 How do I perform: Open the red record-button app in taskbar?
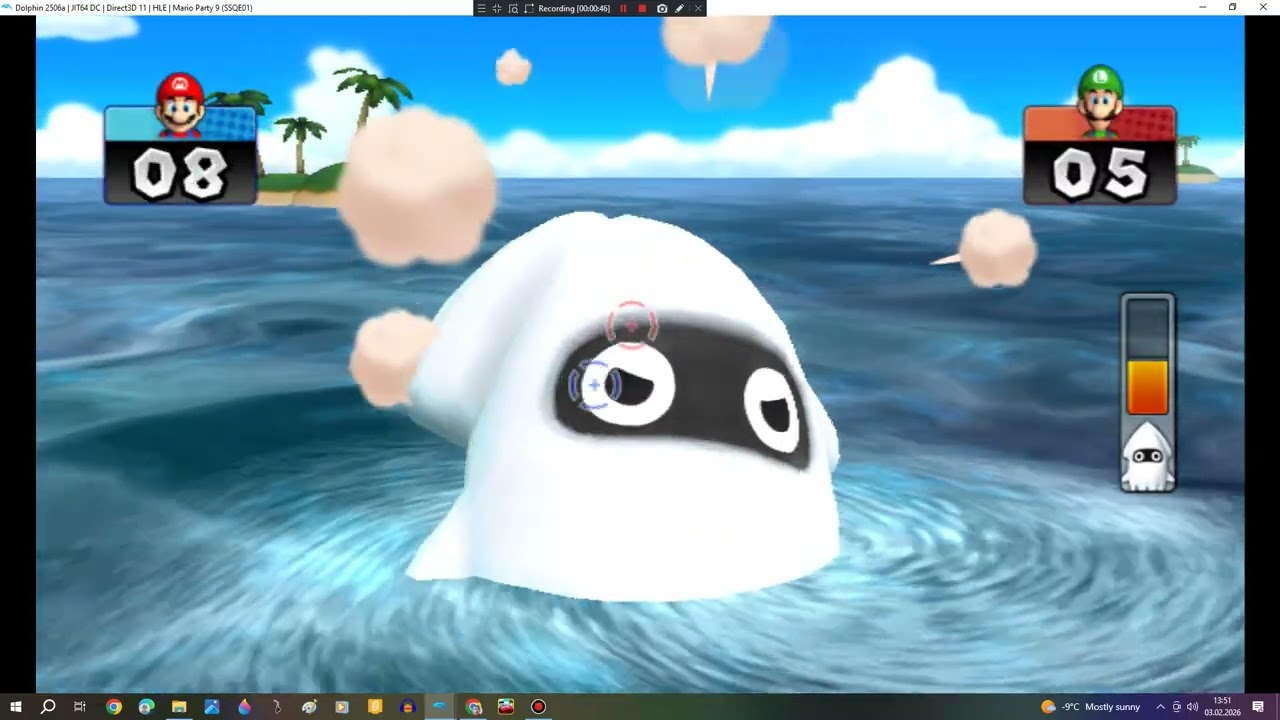coord(538,707)
